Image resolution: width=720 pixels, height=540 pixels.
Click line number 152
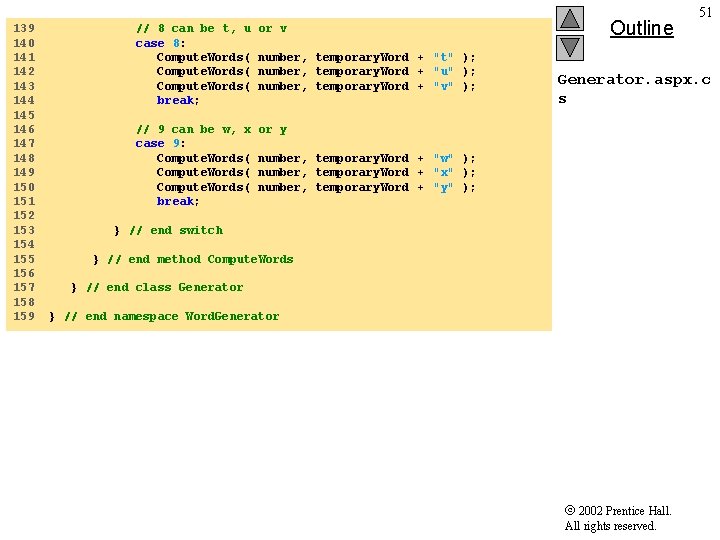[24, 215]
